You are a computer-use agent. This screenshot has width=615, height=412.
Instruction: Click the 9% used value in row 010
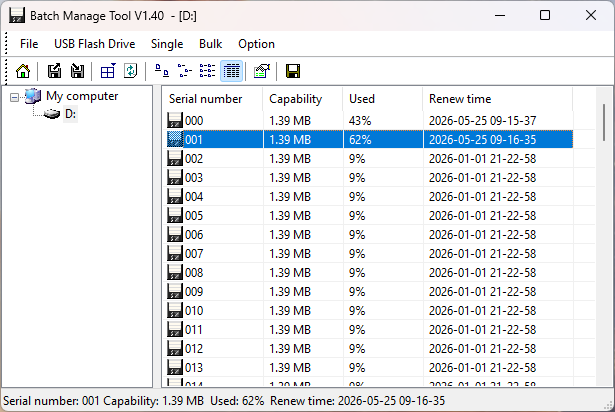coord(357,310)
